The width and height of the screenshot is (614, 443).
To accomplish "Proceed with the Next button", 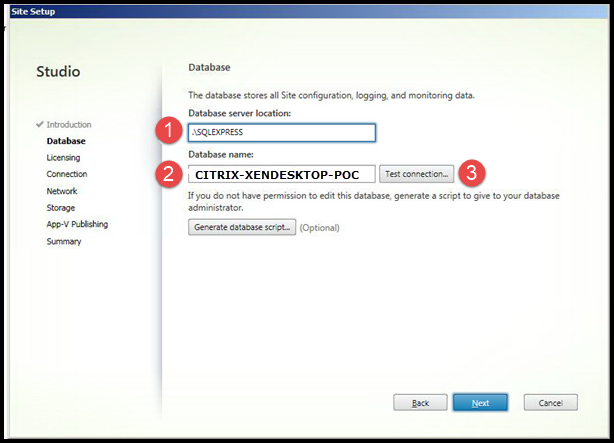I will (x=480, y=403).
